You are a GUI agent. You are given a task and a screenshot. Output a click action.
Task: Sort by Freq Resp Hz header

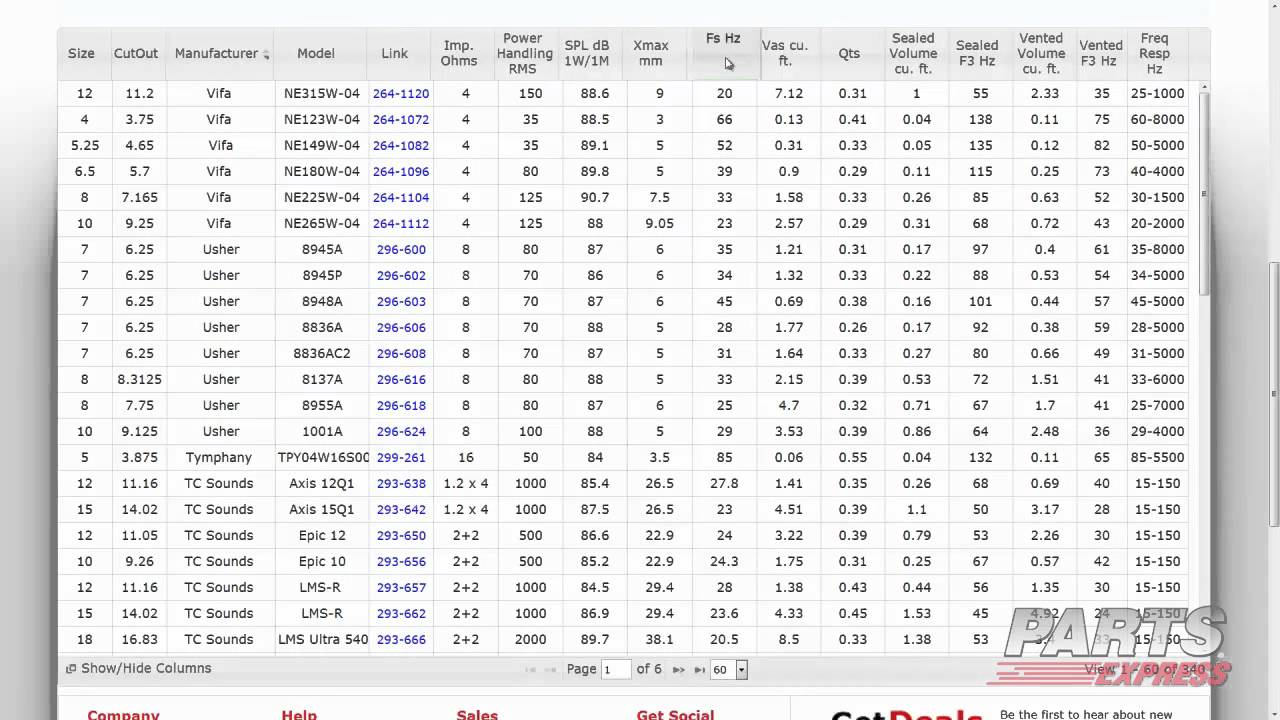click(1154, 53)
